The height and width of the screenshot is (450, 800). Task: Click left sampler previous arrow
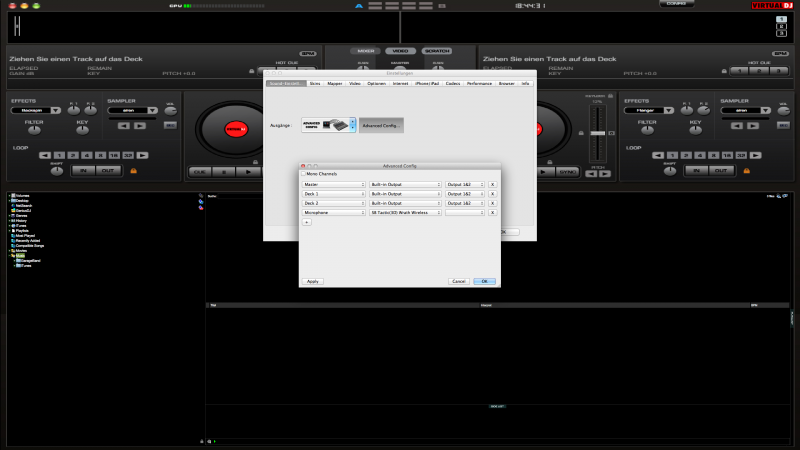[x=123, y=126]
